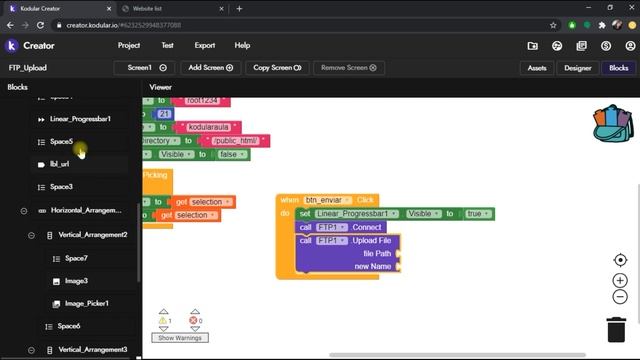640x360 pixels.
Task: Select lbl_url in blocks tree
Action: [x=59, y=164]
